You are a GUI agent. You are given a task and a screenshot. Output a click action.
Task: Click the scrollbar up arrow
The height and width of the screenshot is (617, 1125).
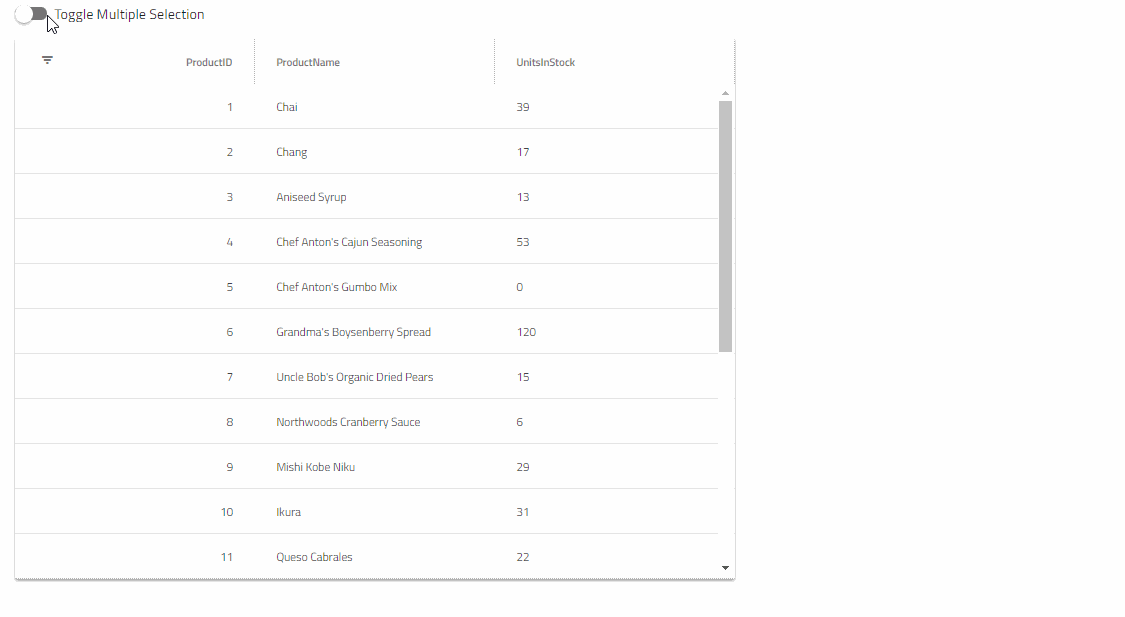[x=725, y=92]
